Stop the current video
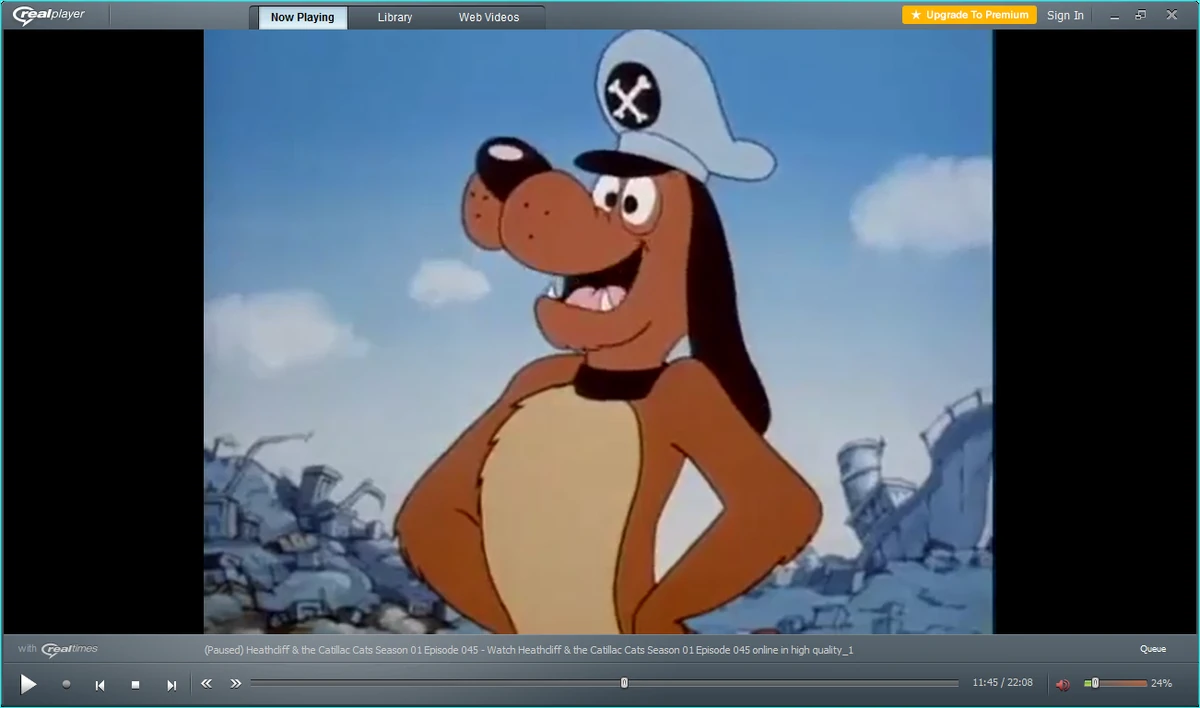The height and width of the screenshot is (708, 1200). pyautogui.click(x=136, y=684)
